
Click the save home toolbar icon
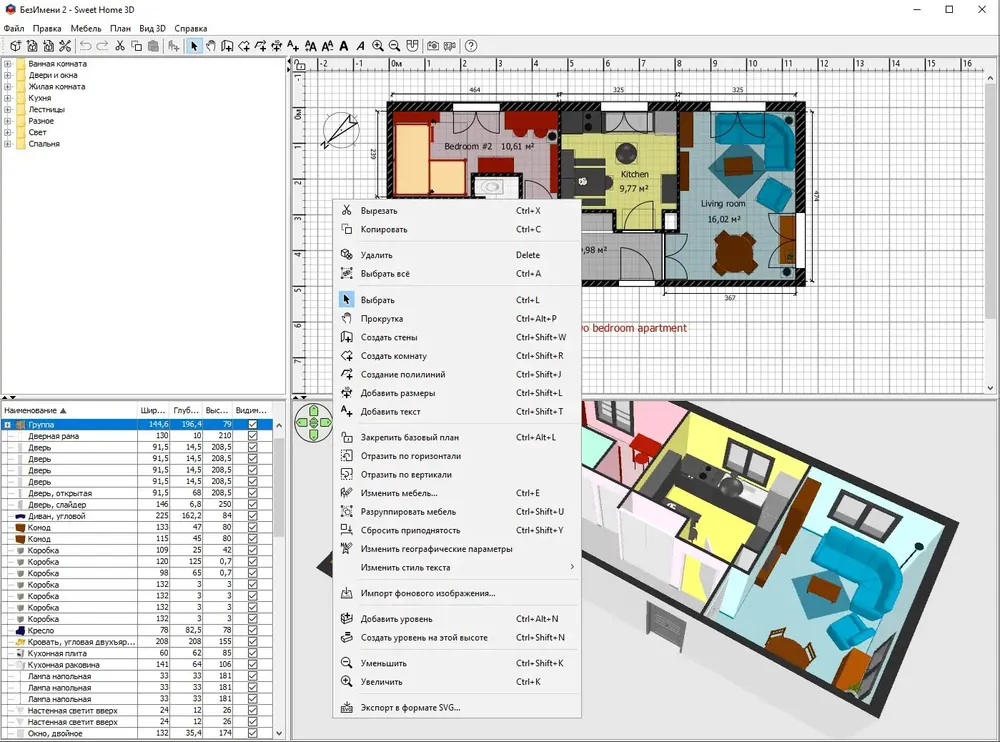coord(48,46)
